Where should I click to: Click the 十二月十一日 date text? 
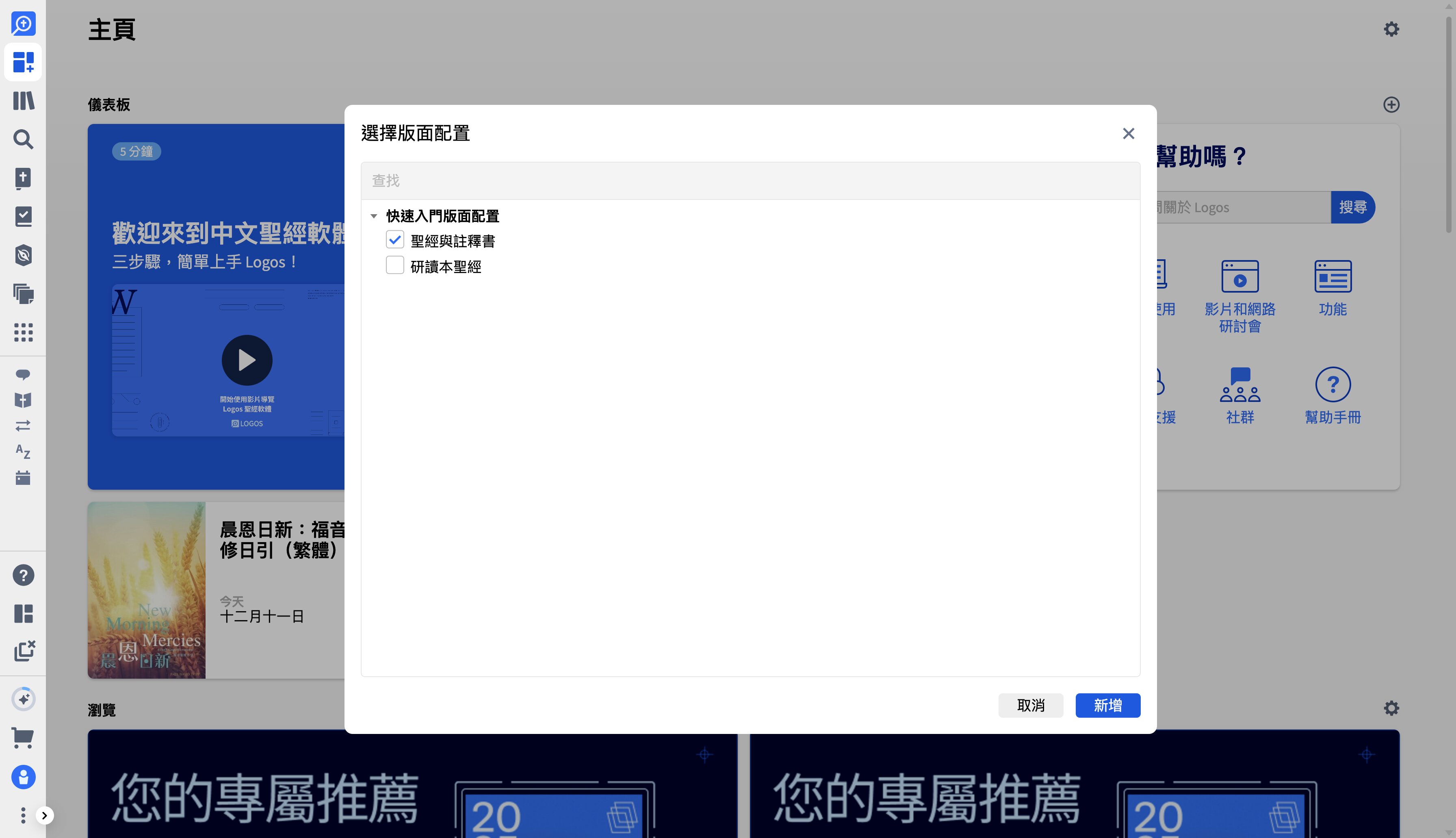pos(262,617)
